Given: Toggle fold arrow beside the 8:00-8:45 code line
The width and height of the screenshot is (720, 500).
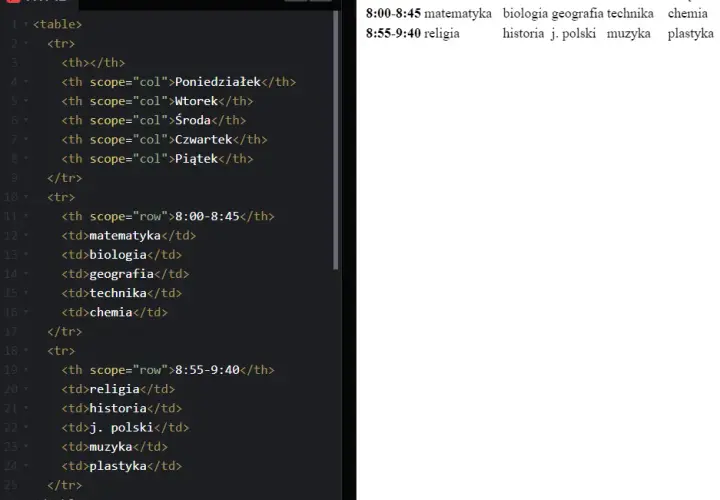Looking at the screenshot, I should coord(26,216).
